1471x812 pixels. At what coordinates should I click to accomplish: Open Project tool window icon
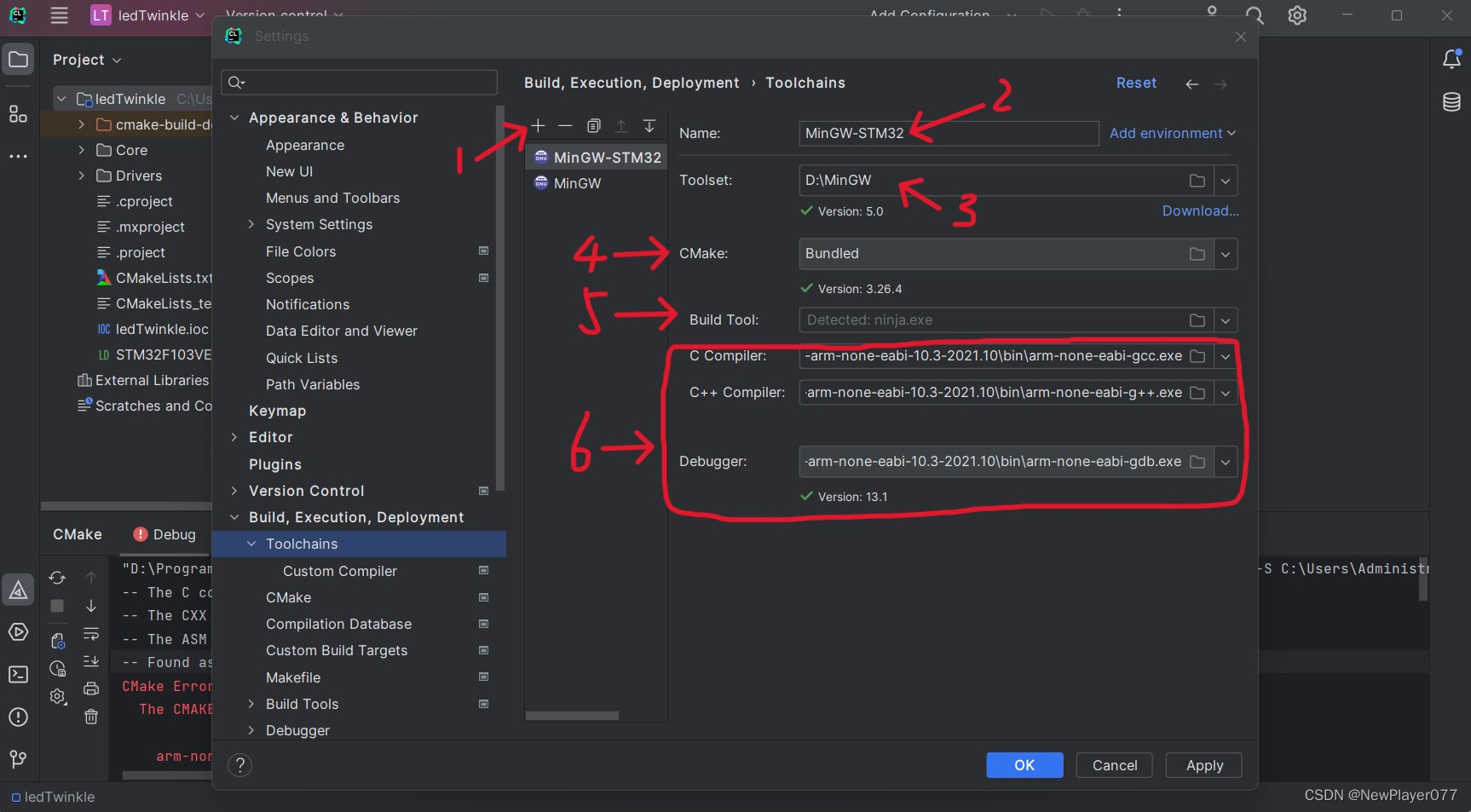18,60
